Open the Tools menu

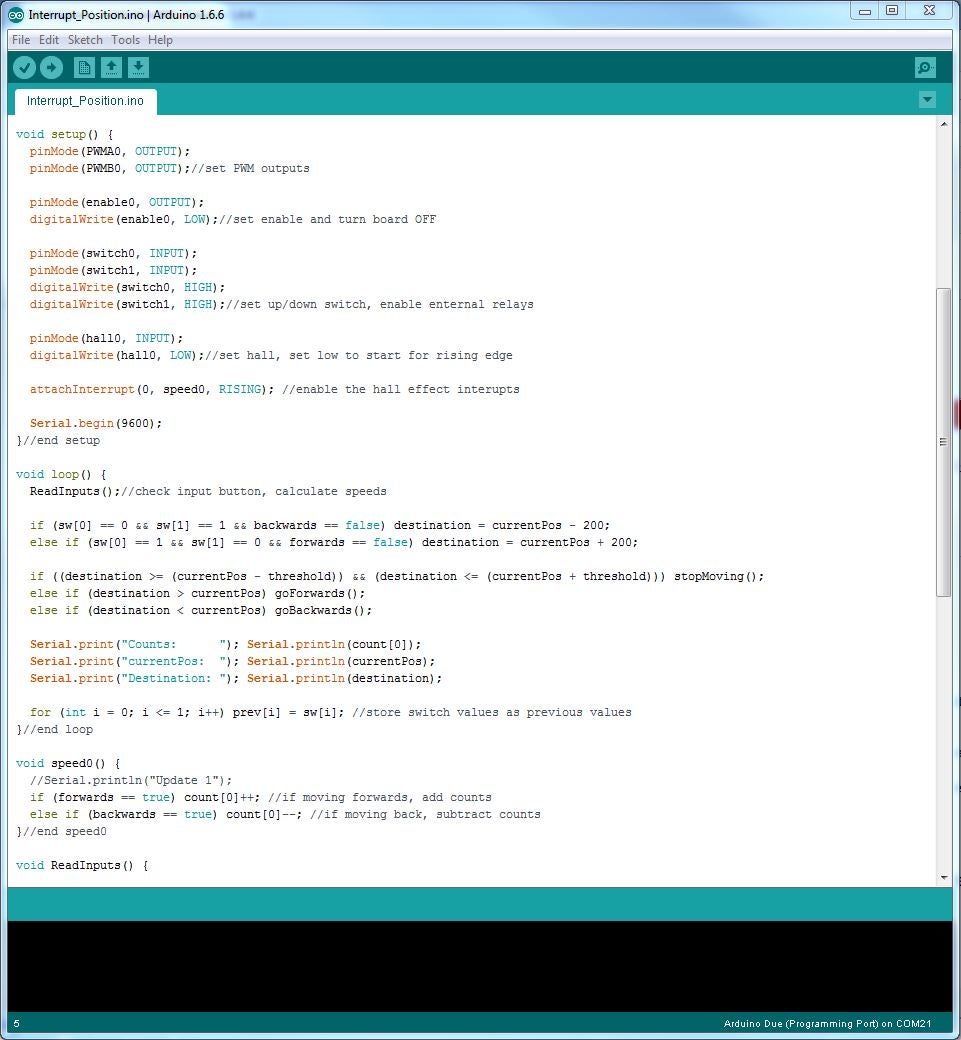point(125,40)
